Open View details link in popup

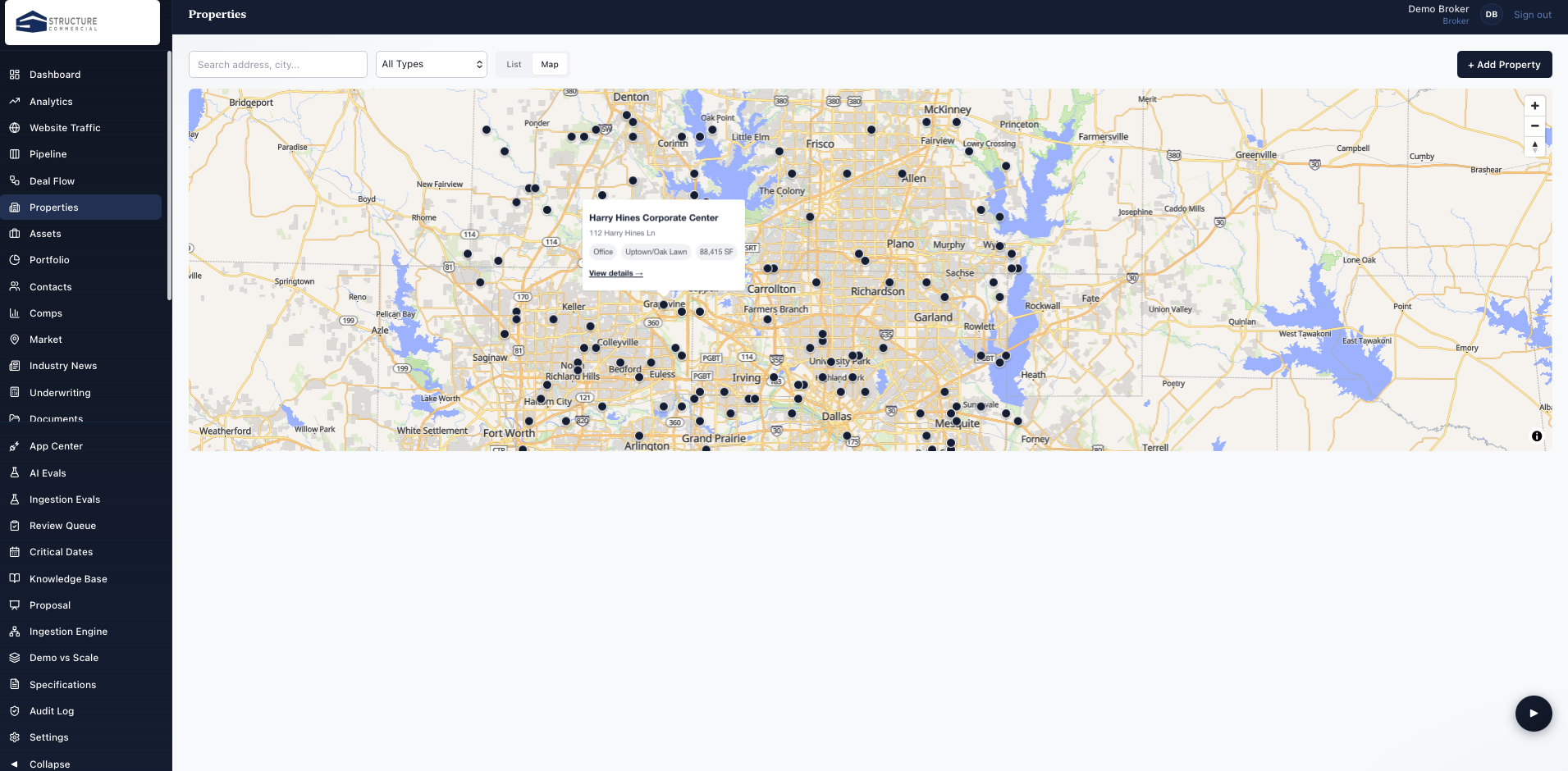[x=615, y=273]
